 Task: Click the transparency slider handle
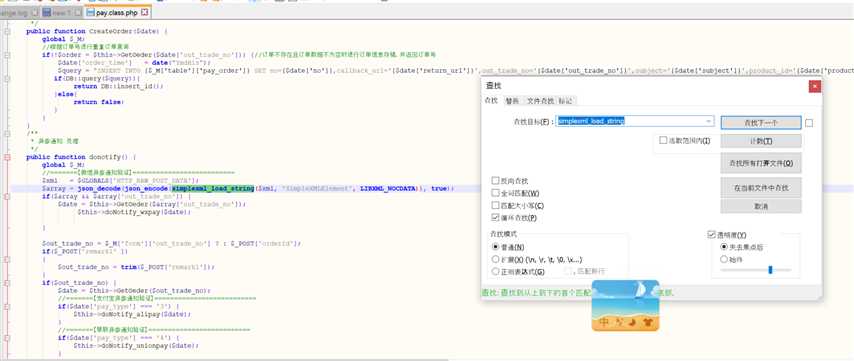pyautogui.click(x=770, y=270)
